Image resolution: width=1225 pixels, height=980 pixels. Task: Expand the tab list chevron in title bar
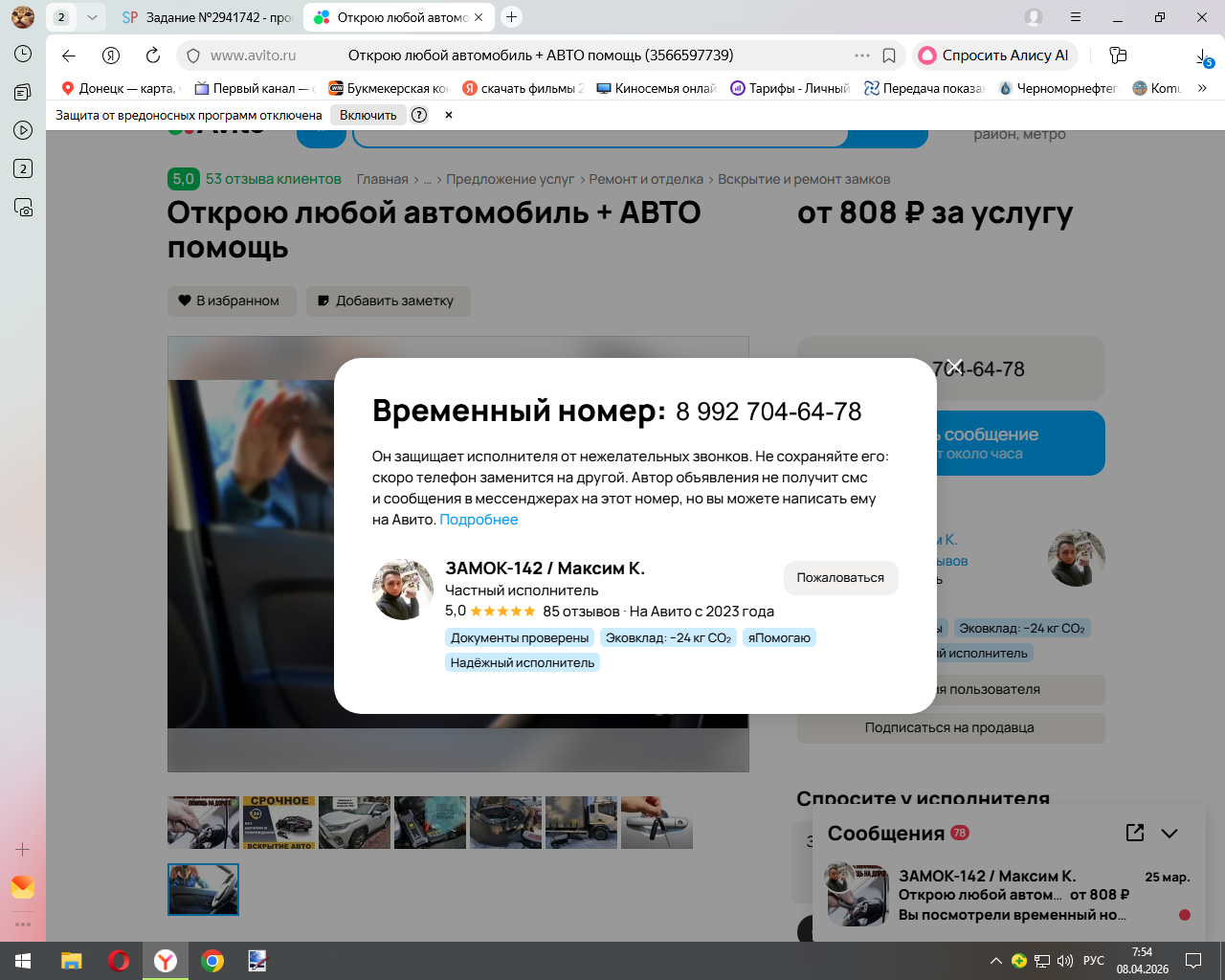tap(92, 17)
